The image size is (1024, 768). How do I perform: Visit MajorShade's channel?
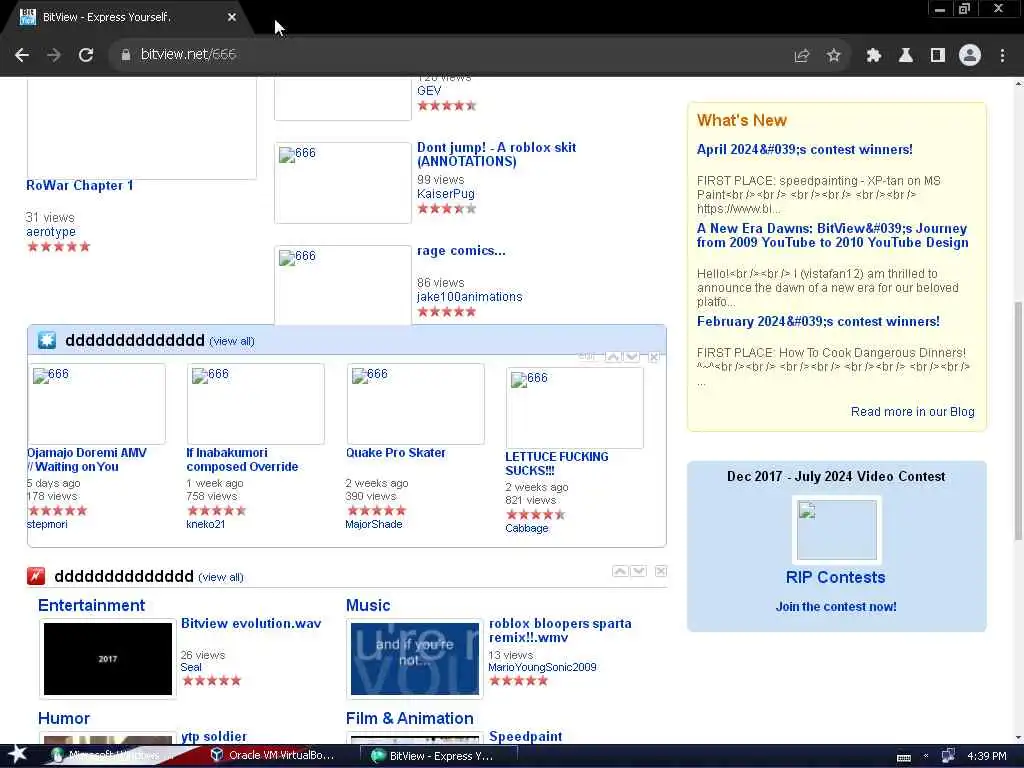(374, 524)
